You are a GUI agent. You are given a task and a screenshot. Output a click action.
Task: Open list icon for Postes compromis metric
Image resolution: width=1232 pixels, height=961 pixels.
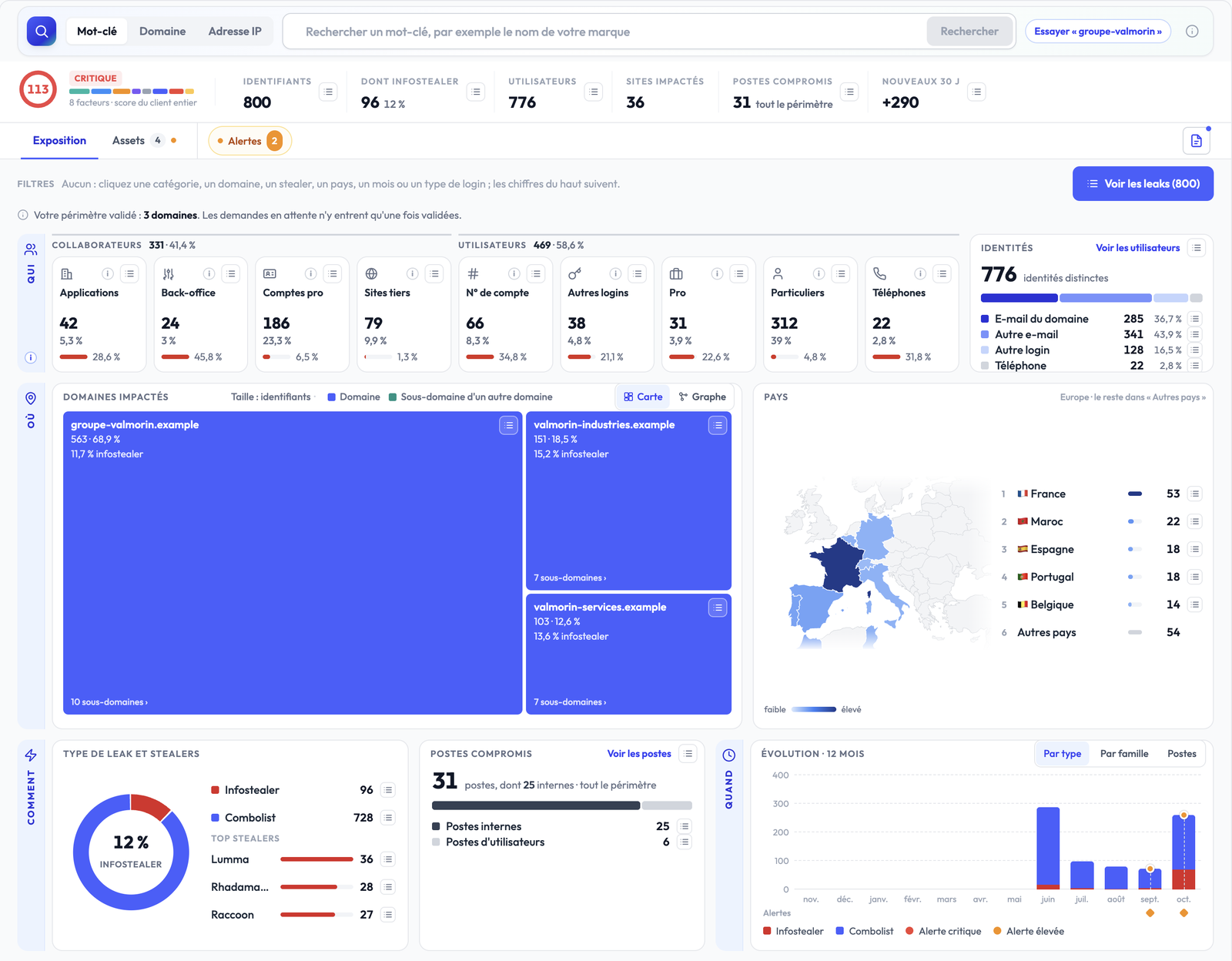(849, 92)
